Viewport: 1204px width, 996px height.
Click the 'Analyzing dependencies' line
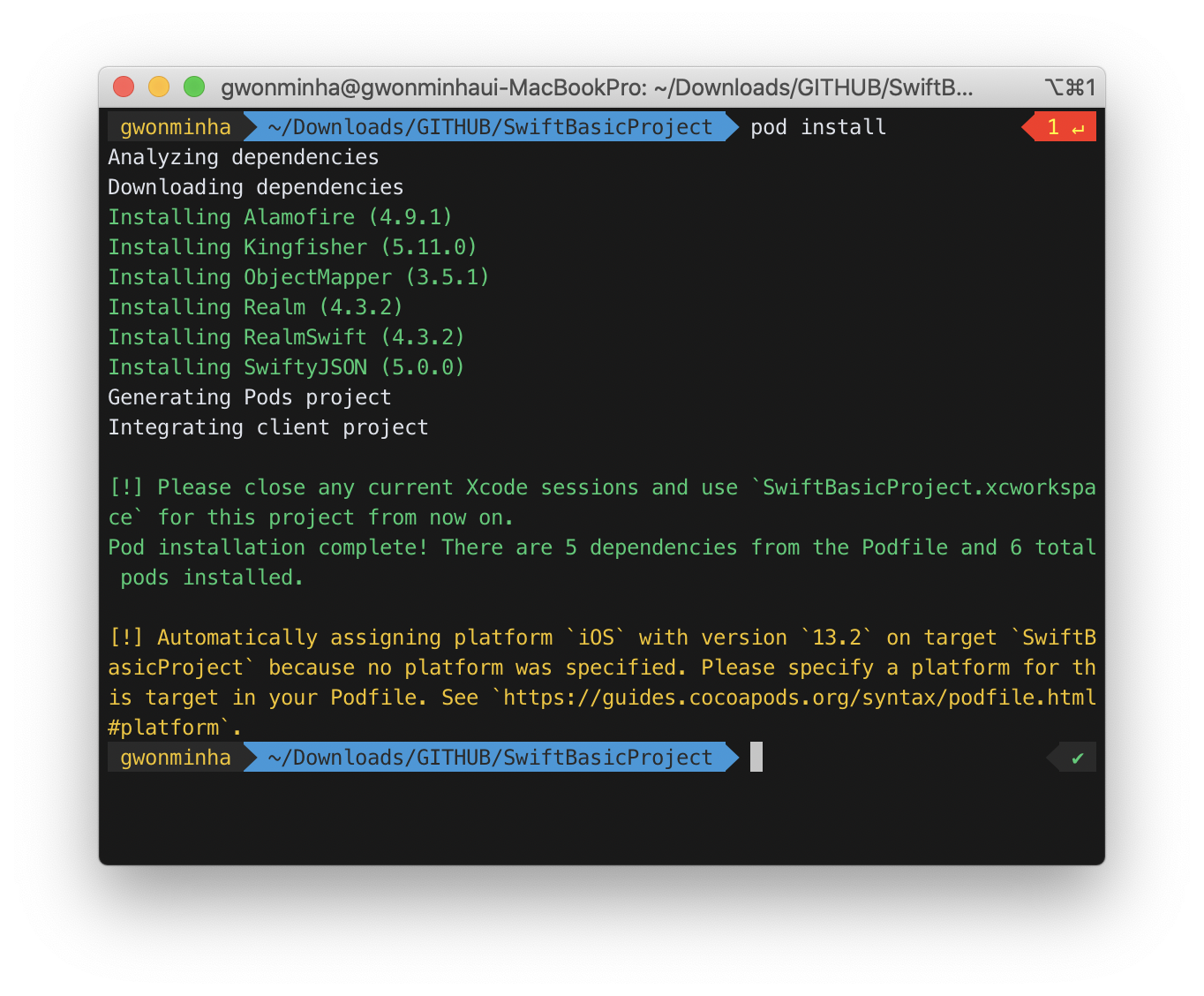point(244,157)
